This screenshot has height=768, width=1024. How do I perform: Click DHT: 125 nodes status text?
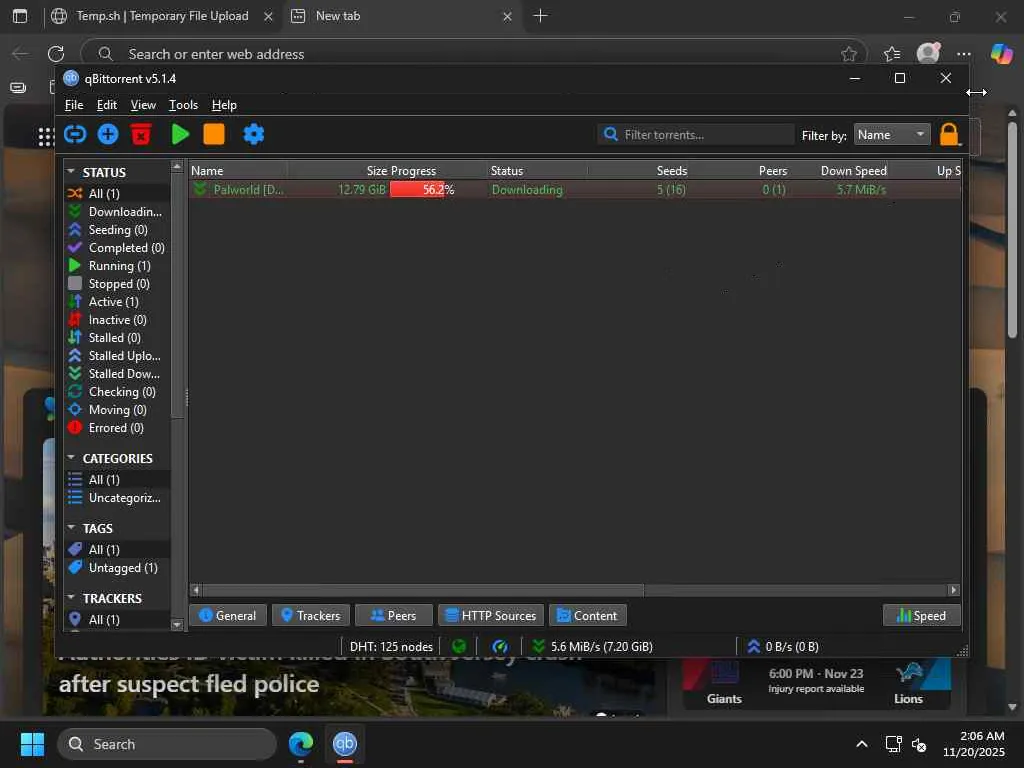391,647
